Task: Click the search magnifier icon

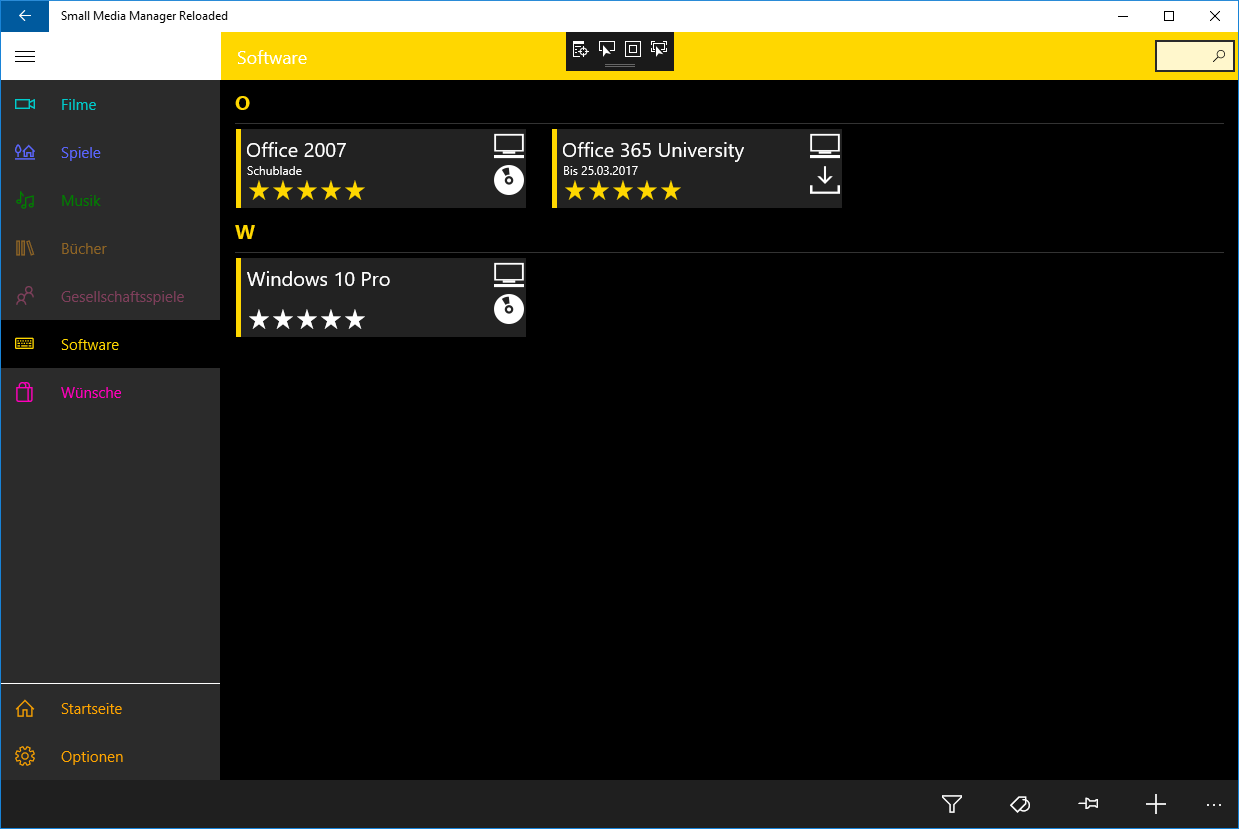Action: point(1219,56)
